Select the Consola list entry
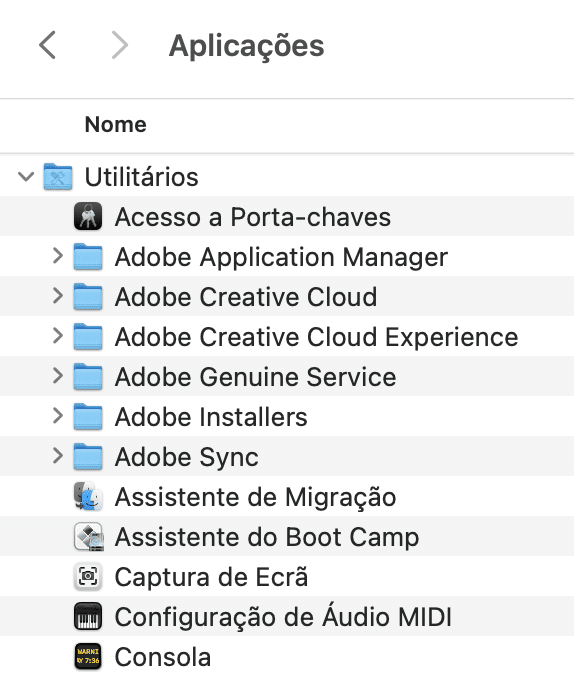 [287, 656]
